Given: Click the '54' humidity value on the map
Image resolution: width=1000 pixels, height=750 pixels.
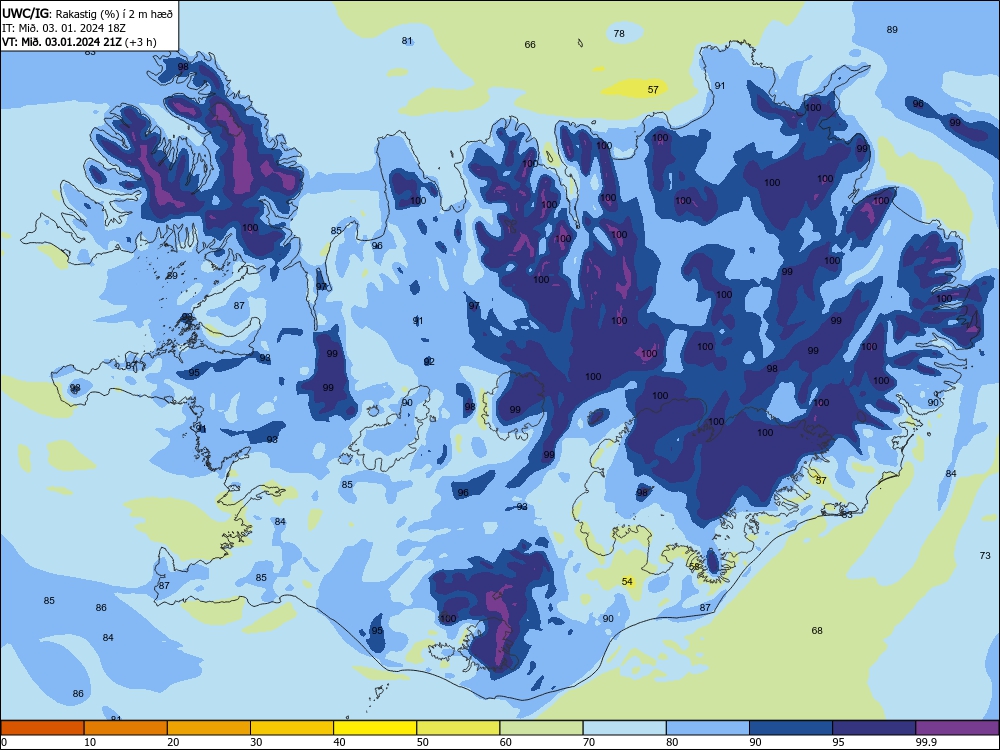Looking at the screenshot, I should pyautogui.click(x=627, y=582).
